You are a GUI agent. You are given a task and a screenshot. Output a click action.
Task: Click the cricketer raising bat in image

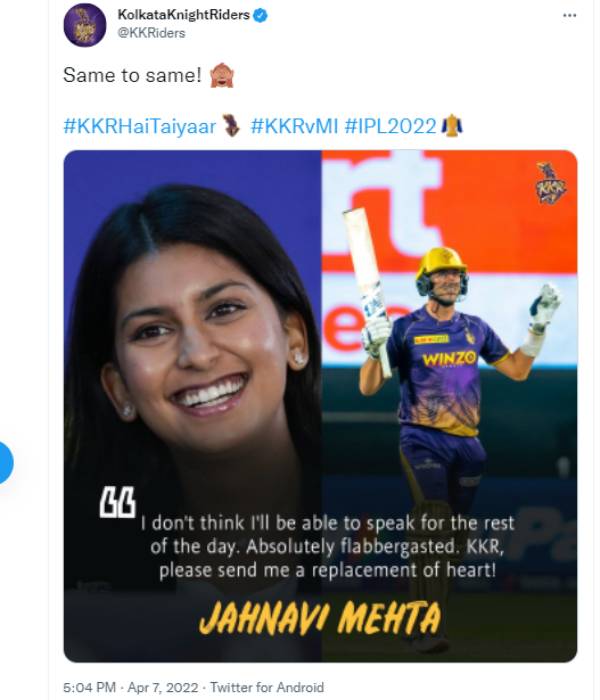click(451, 379)
